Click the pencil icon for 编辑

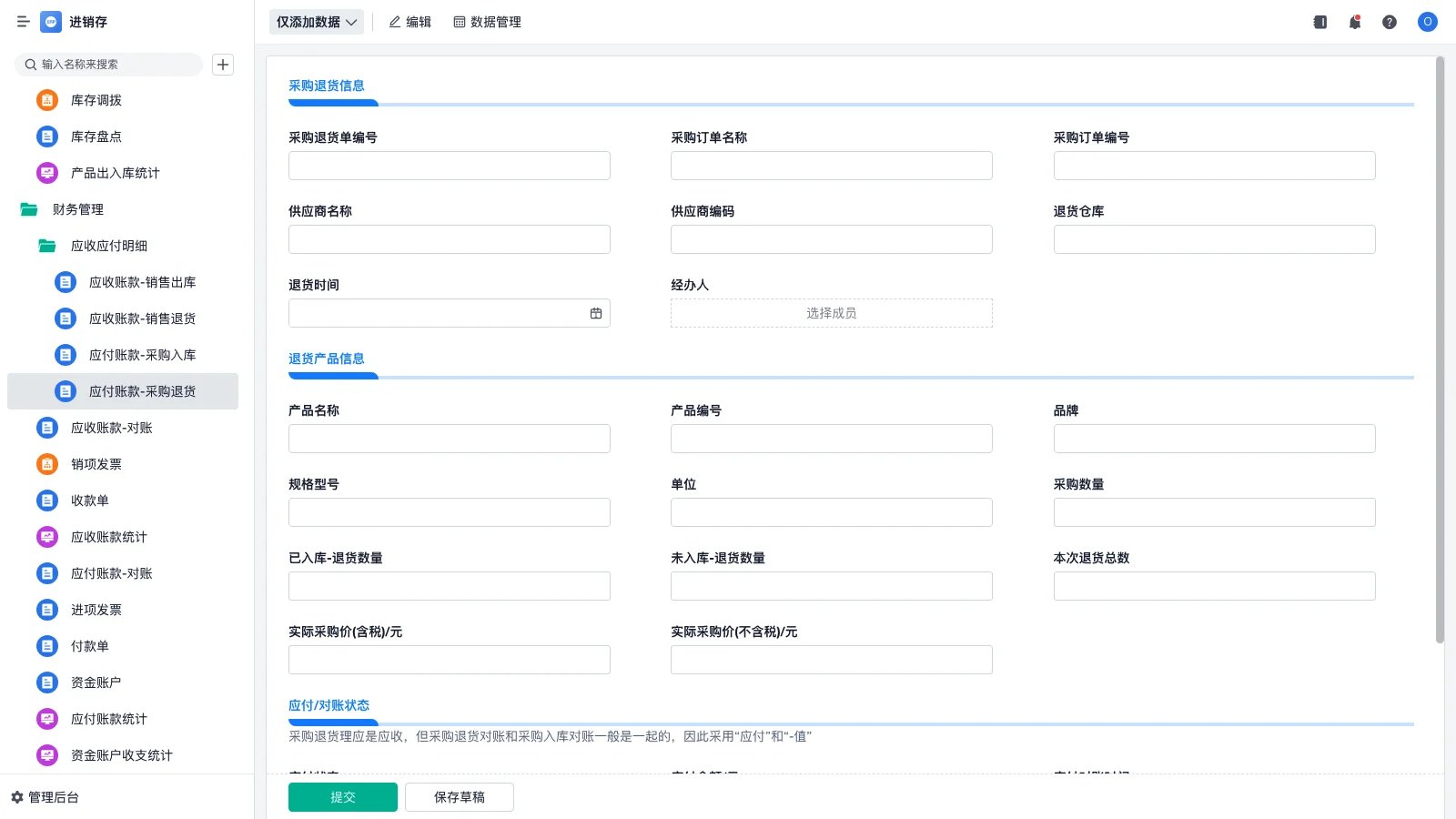395,22
